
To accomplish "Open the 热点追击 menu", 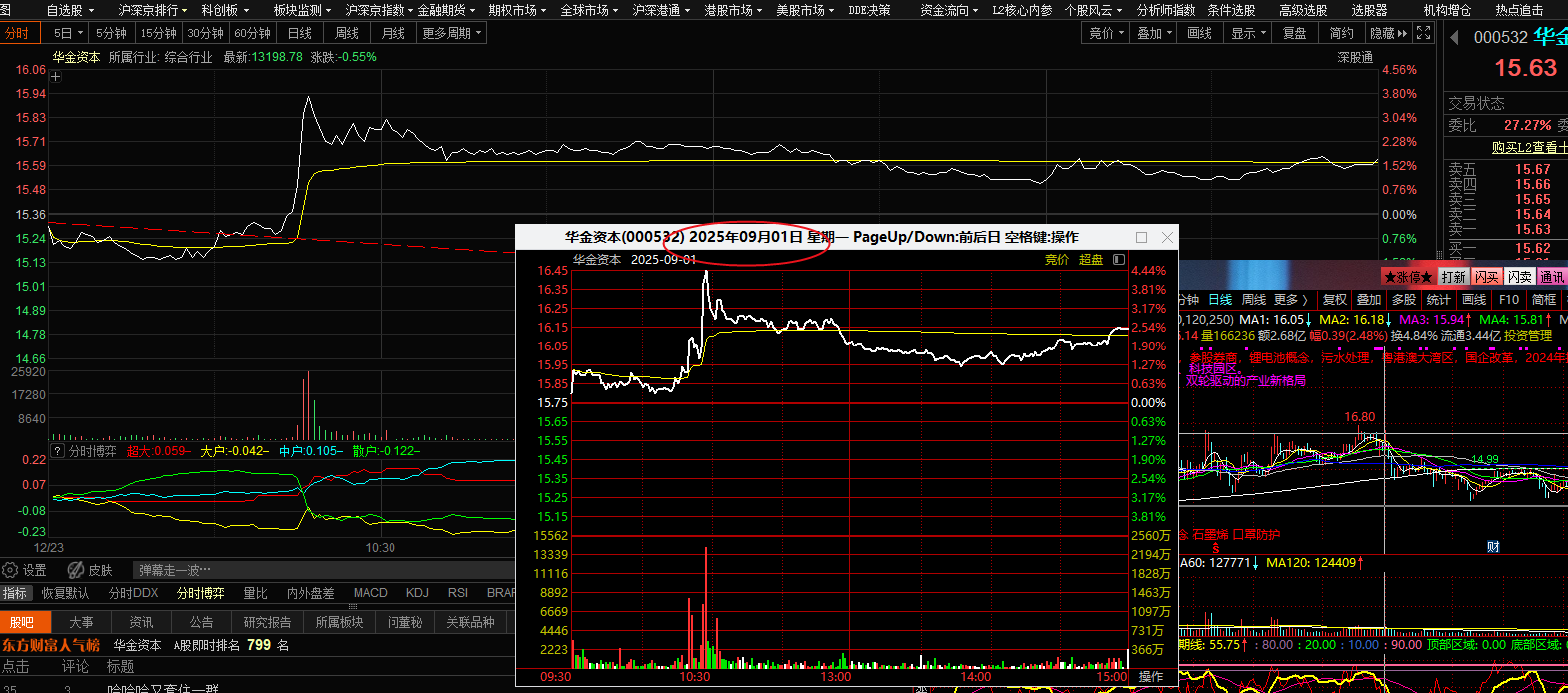I will [1519, 10].
